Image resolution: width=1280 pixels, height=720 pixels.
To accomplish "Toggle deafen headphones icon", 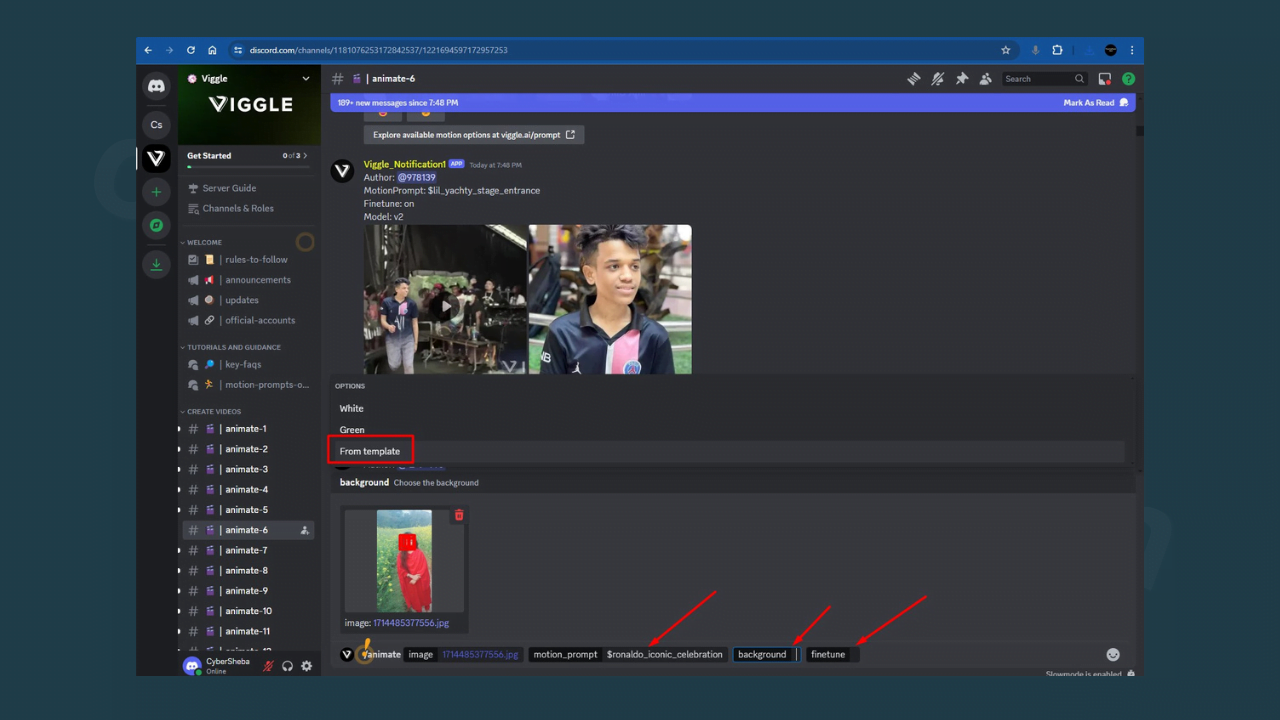I will (288, 666).
